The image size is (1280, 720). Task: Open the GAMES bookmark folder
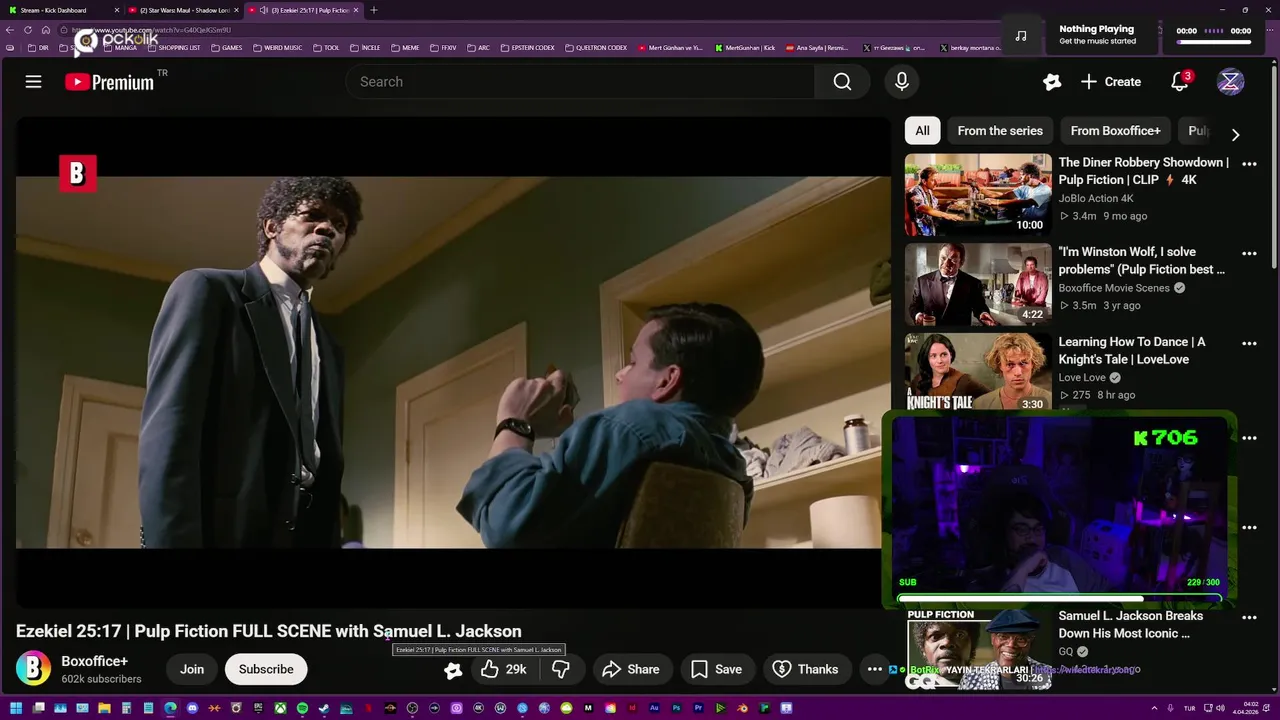[226, 48]
